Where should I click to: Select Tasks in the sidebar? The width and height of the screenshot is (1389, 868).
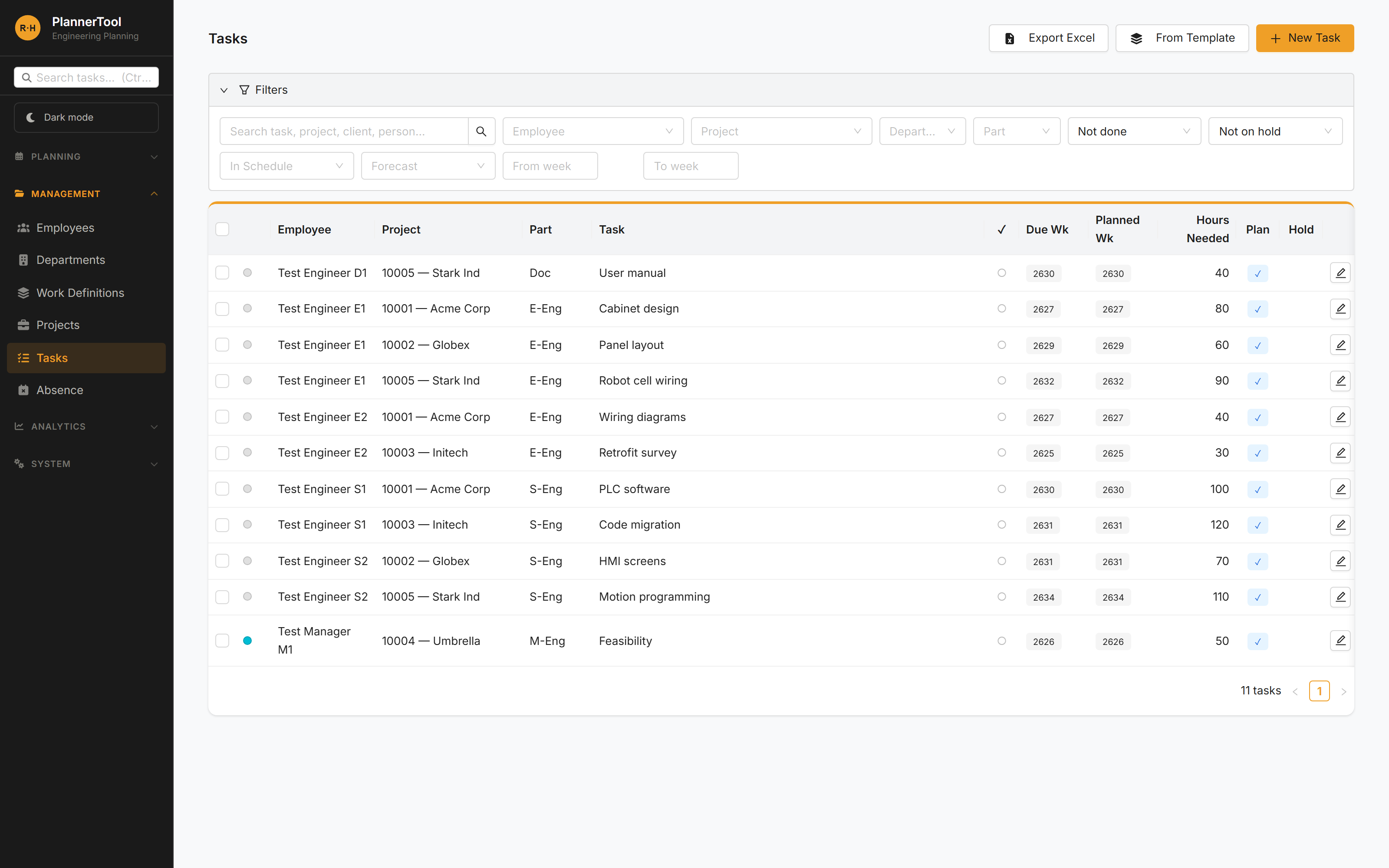coord(86,358)
